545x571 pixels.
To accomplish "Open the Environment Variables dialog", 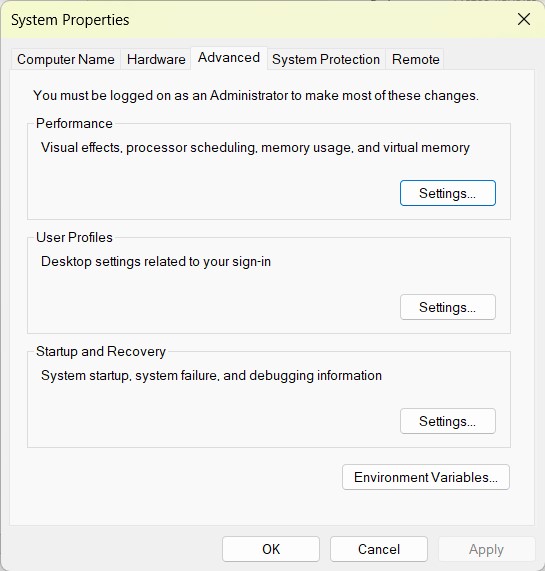I will point(426,477).
